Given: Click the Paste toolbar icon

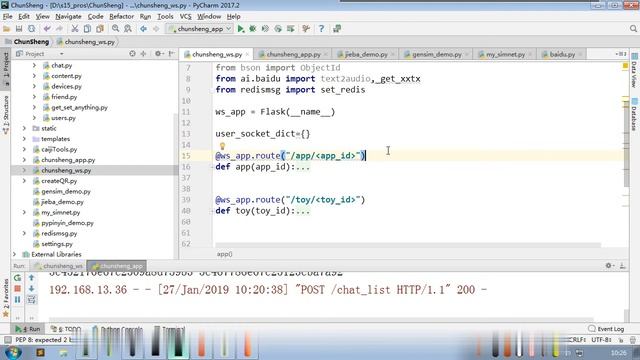Looking at the screenshot, I should [100, 29].
